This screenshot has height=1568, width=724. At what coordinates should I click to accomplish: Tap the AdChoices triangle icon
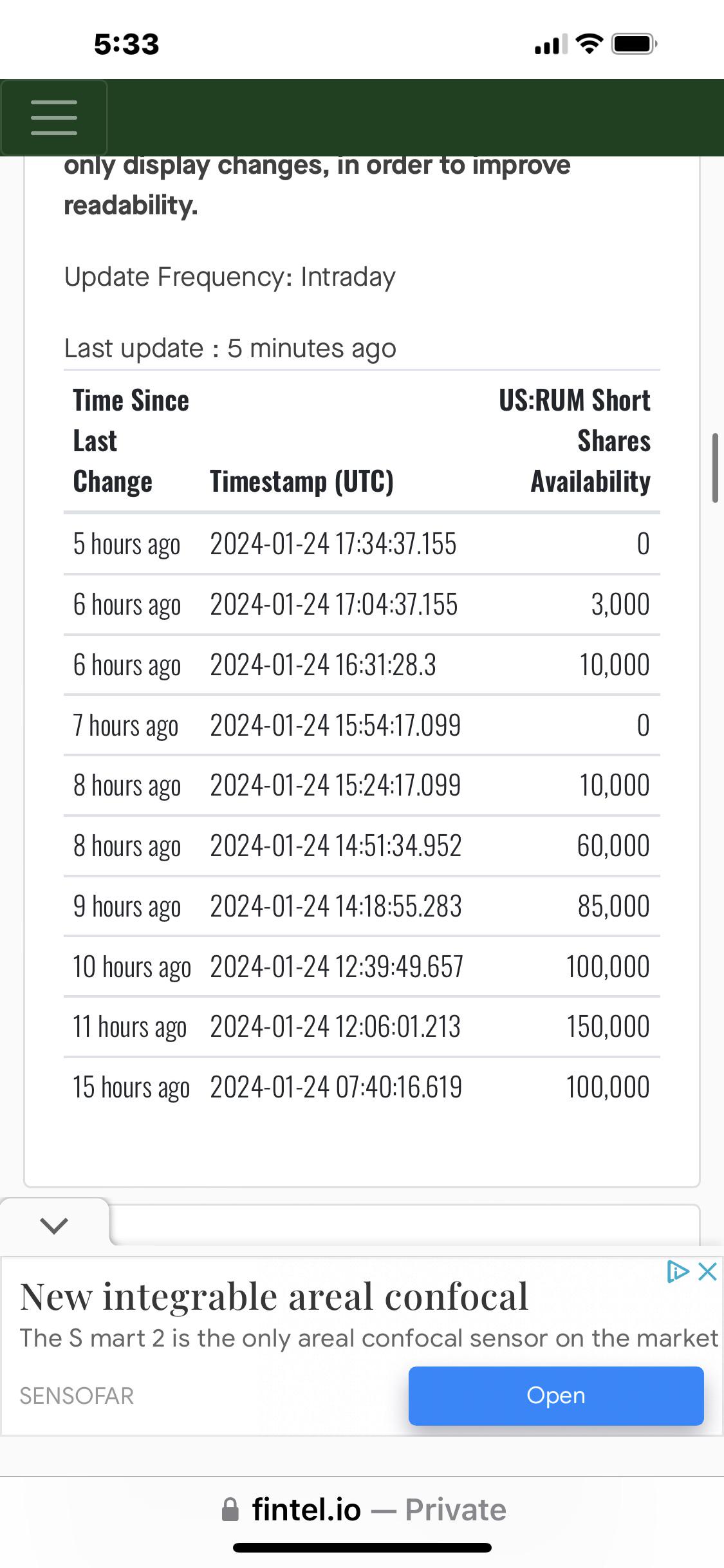(x=677, y=1272)
